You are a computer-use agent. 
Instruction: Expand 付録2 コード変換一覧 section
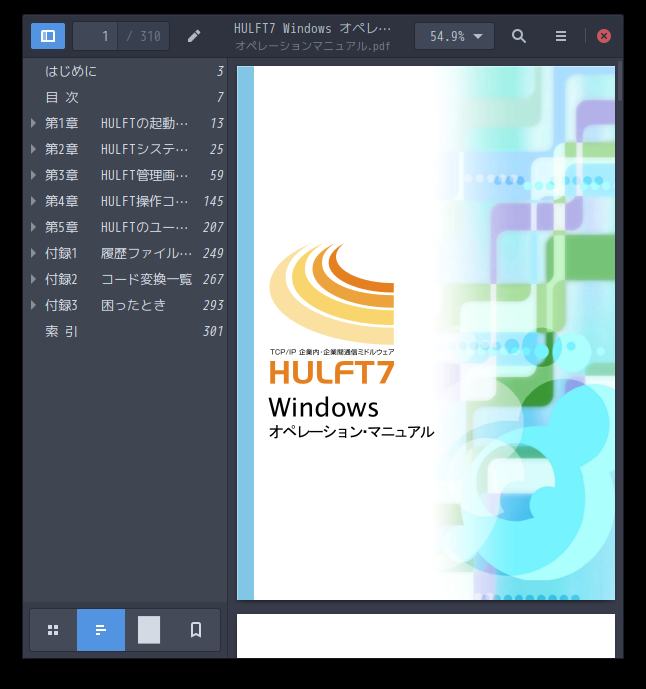coord(33,279)
